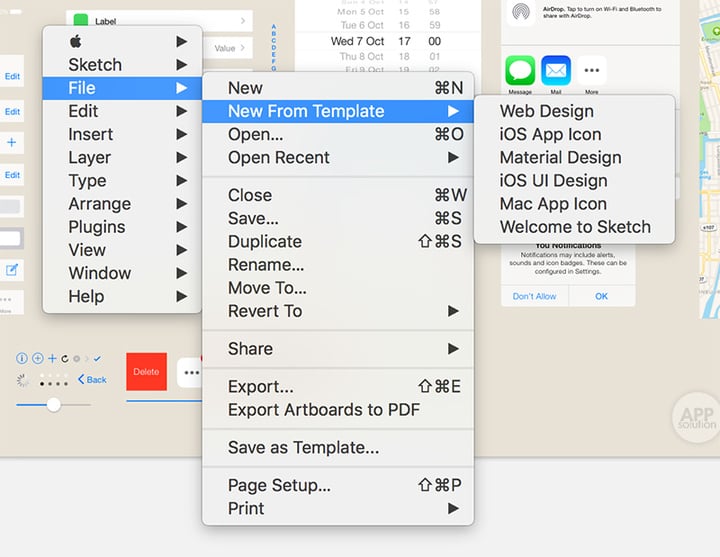The width and height of the screenshot is (720, 557).
Task: Click the white slider knob
Action: tap(54, 405)
